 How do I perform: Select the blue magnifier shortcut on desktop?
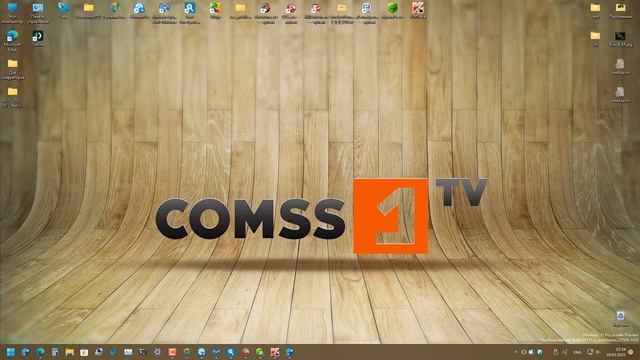pyautogui.click(x=189, y=8)
